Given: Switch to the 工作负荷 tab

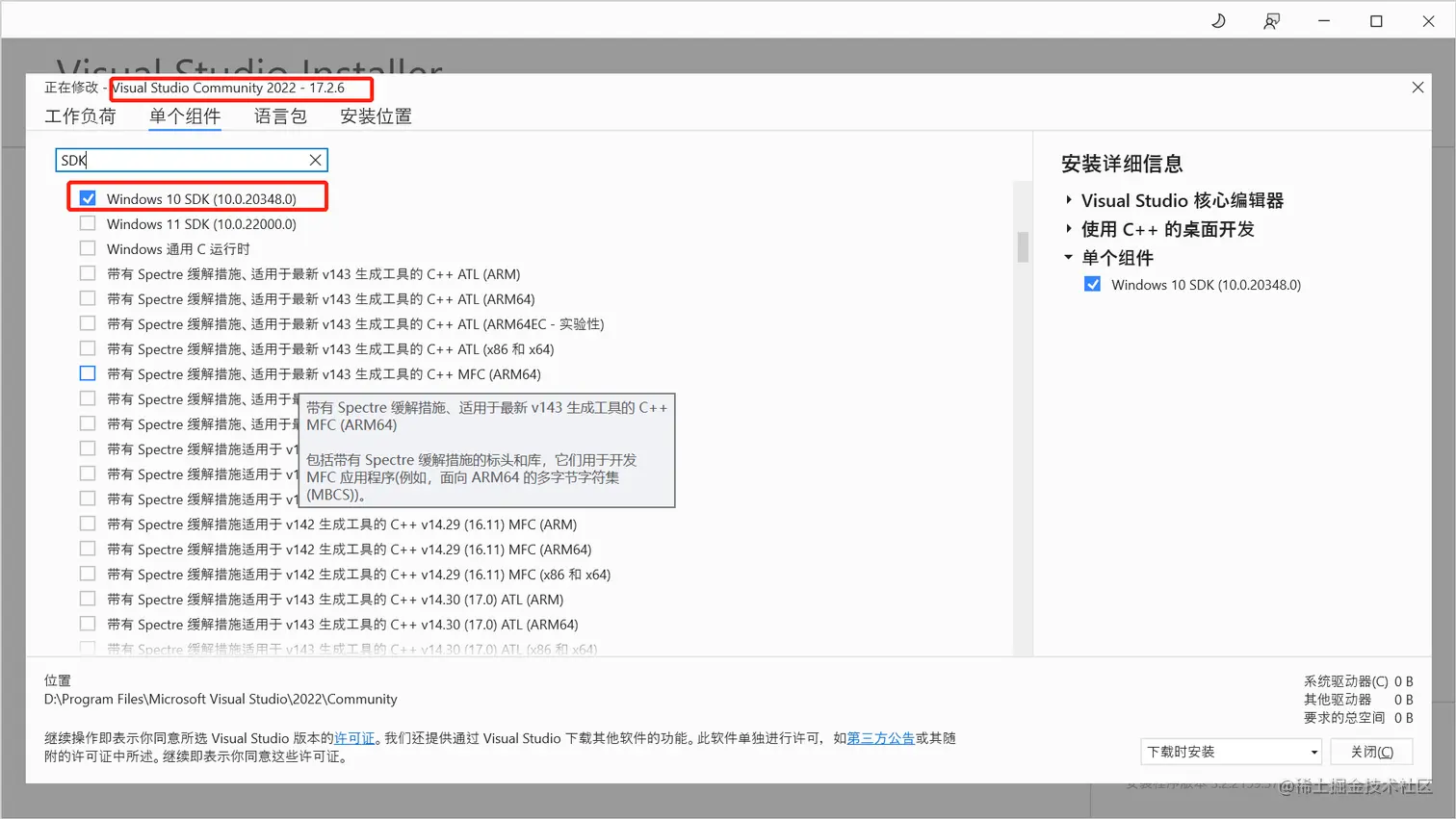Looking at the screenshot, I should point(80,116).
